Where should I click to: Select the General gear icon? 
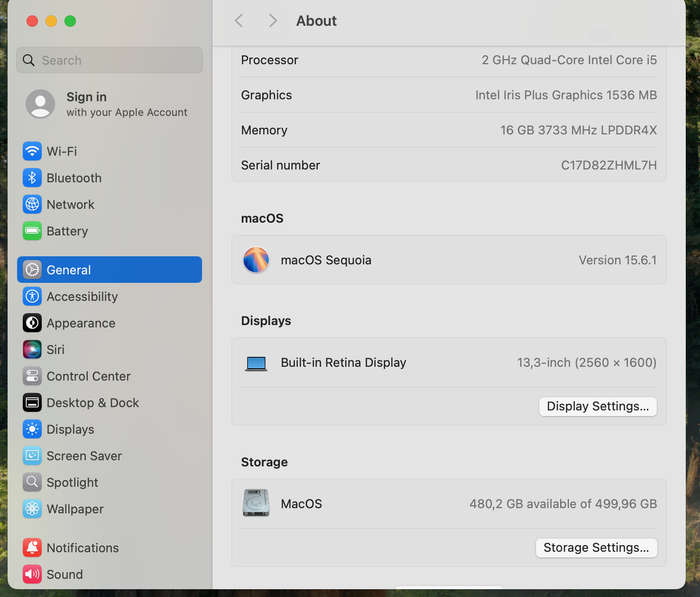coord(32,270)
